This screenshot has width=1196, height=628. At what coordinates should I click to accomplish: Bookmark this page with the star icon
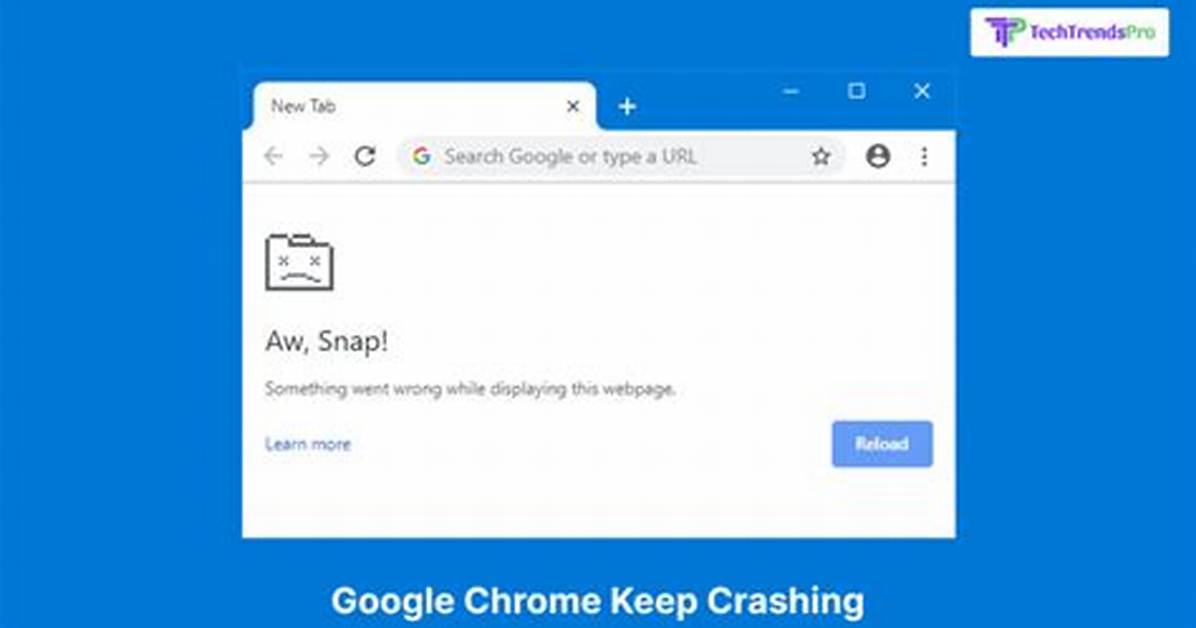[x=821, y=156]
